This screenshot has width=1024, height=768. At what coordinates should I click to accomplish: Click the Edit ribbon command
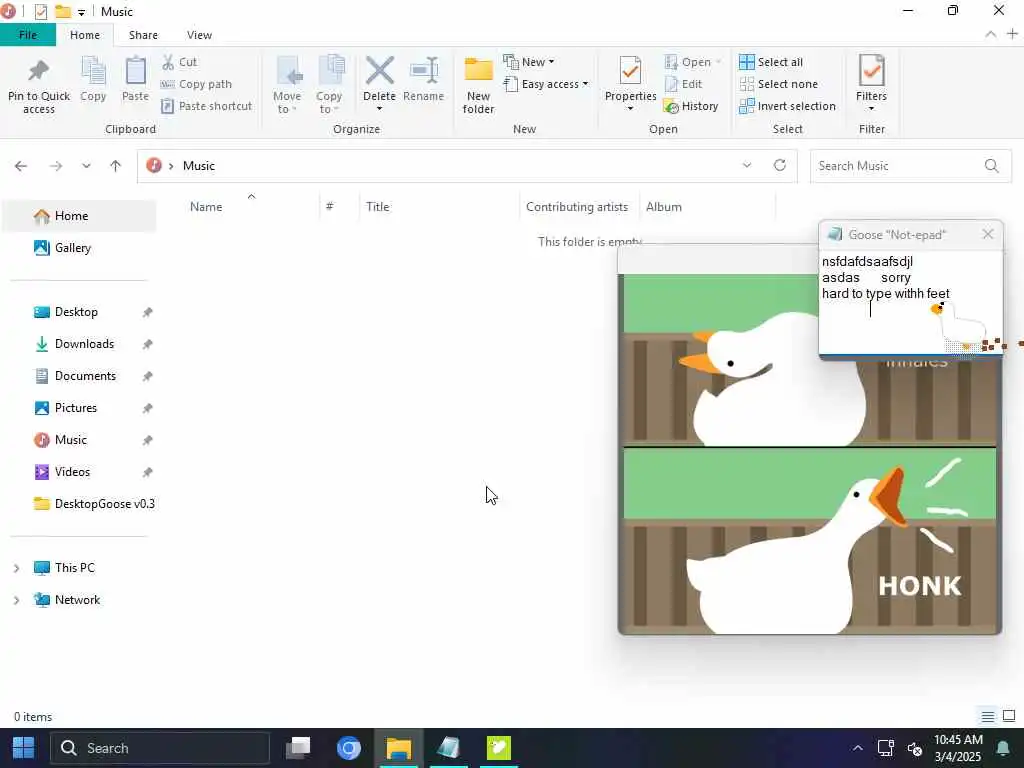(683, 84)
